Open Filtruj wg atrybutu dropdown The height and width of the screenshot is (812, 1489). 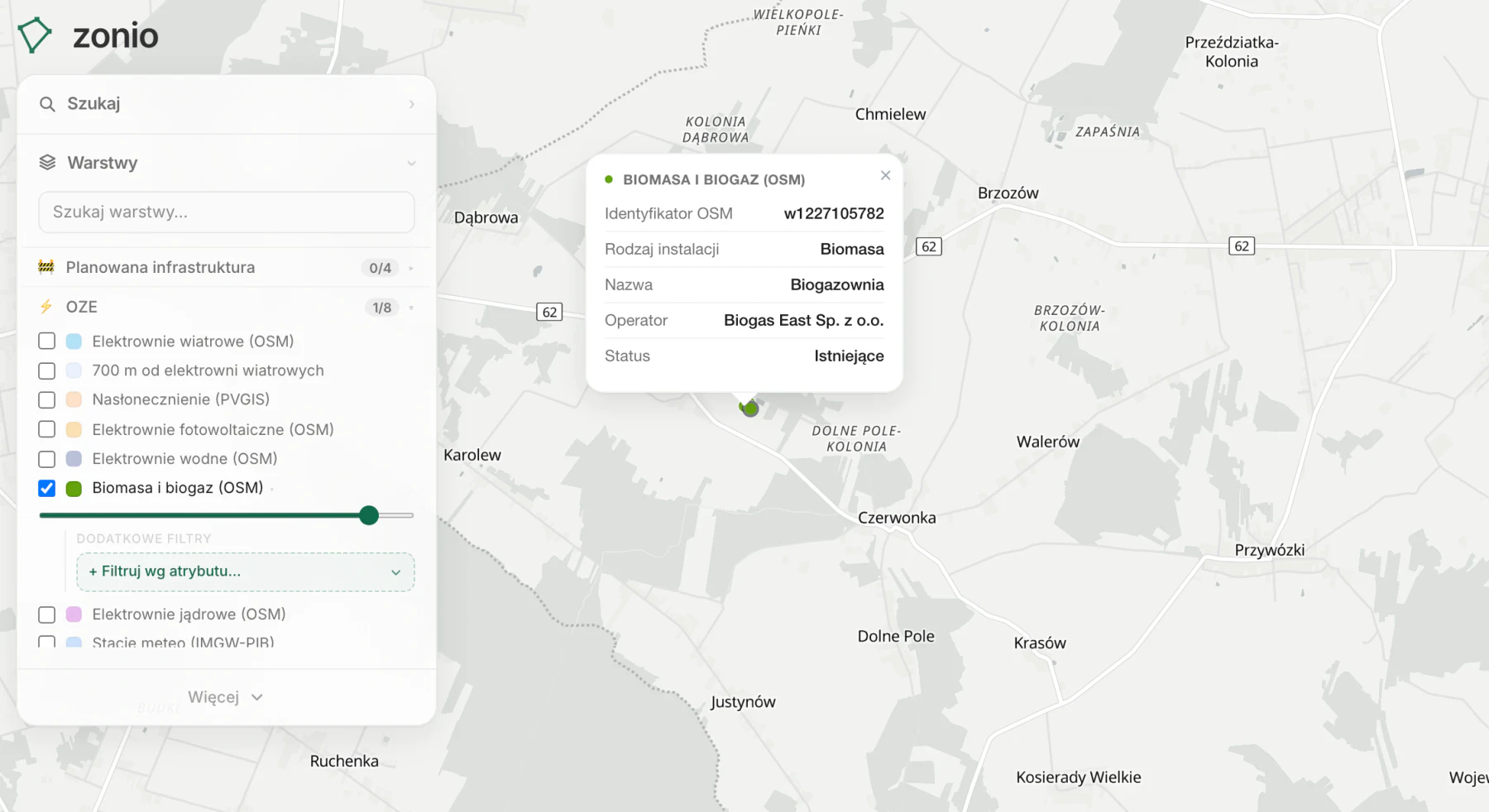click(x=246, y=571)
